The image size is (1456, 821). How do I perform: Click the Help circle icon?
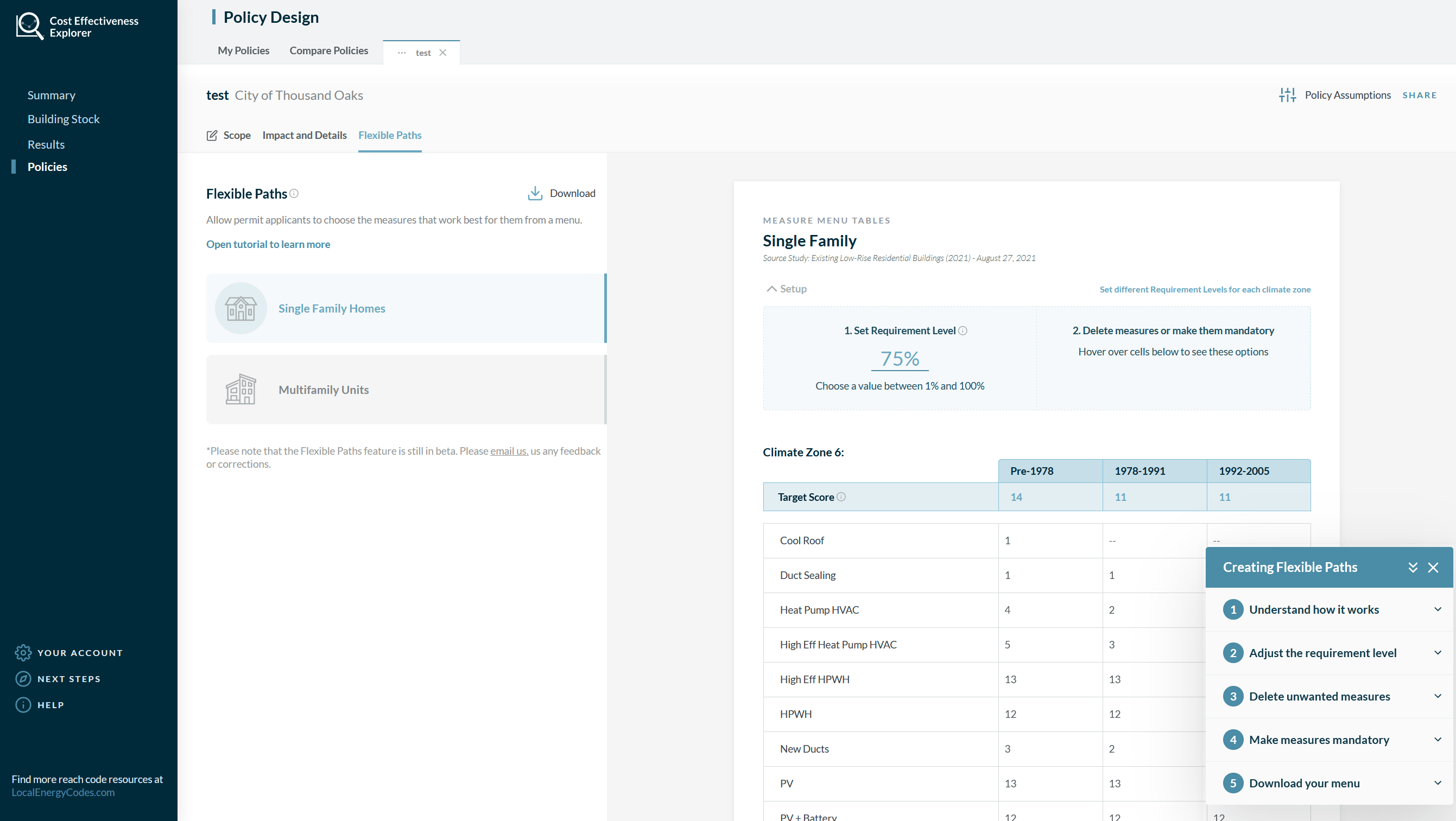coord(23,705)
